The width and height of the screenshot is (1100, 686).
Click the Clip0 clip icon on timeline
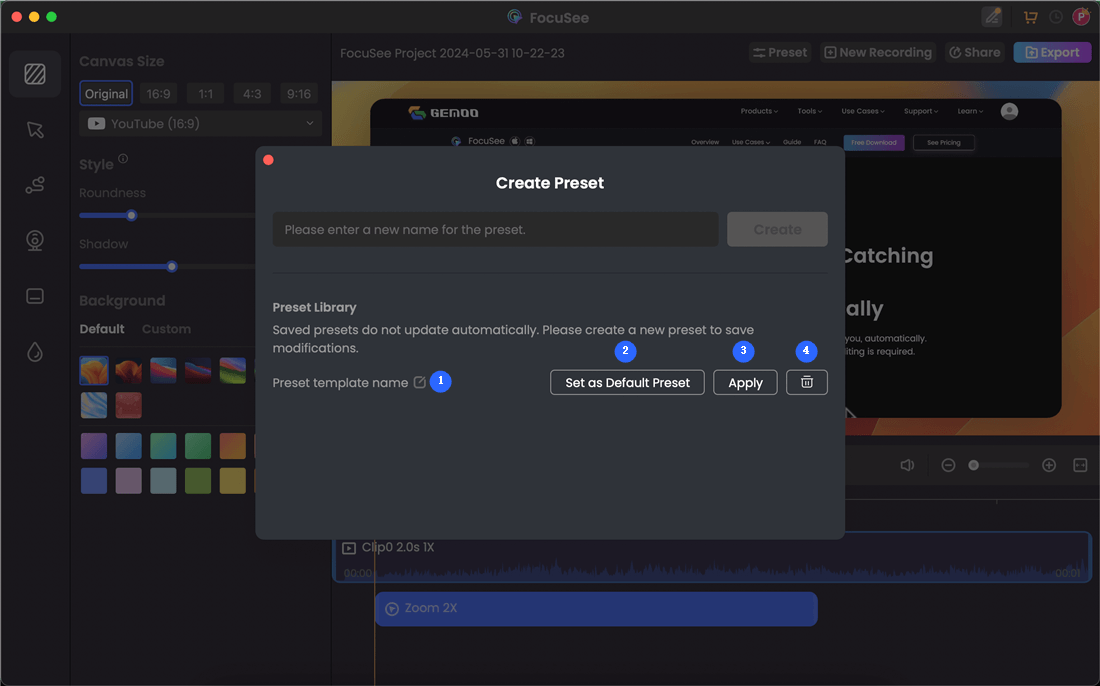(349, 548)
